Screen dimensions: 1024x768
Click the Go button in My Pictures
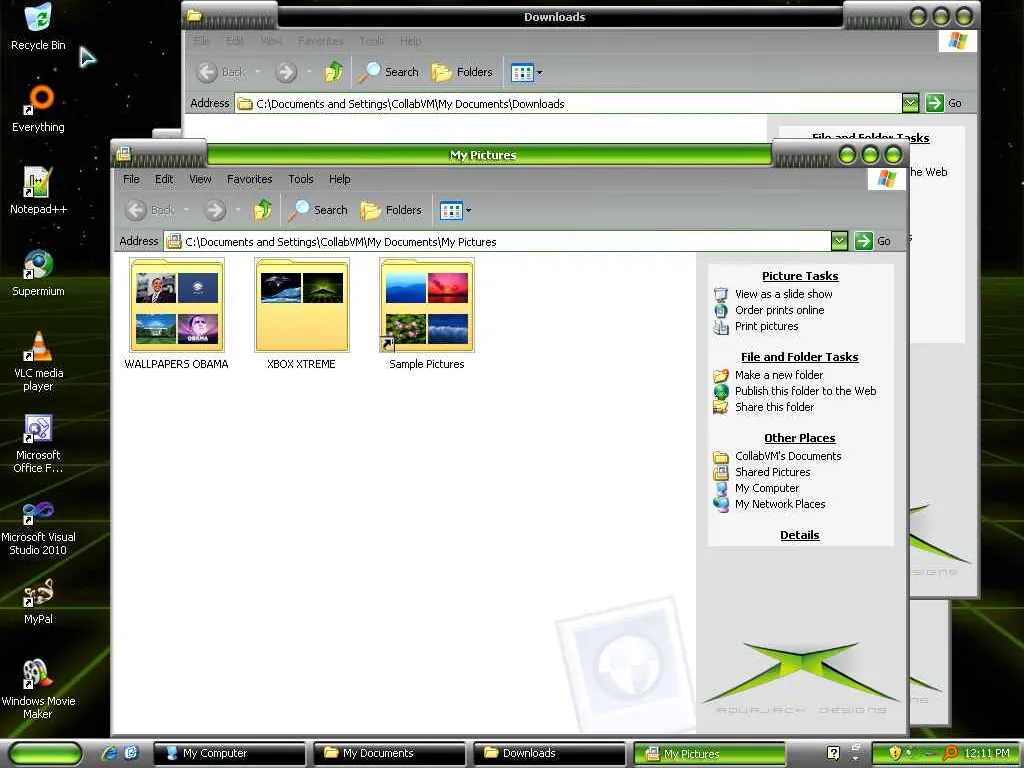click(873, 241)
